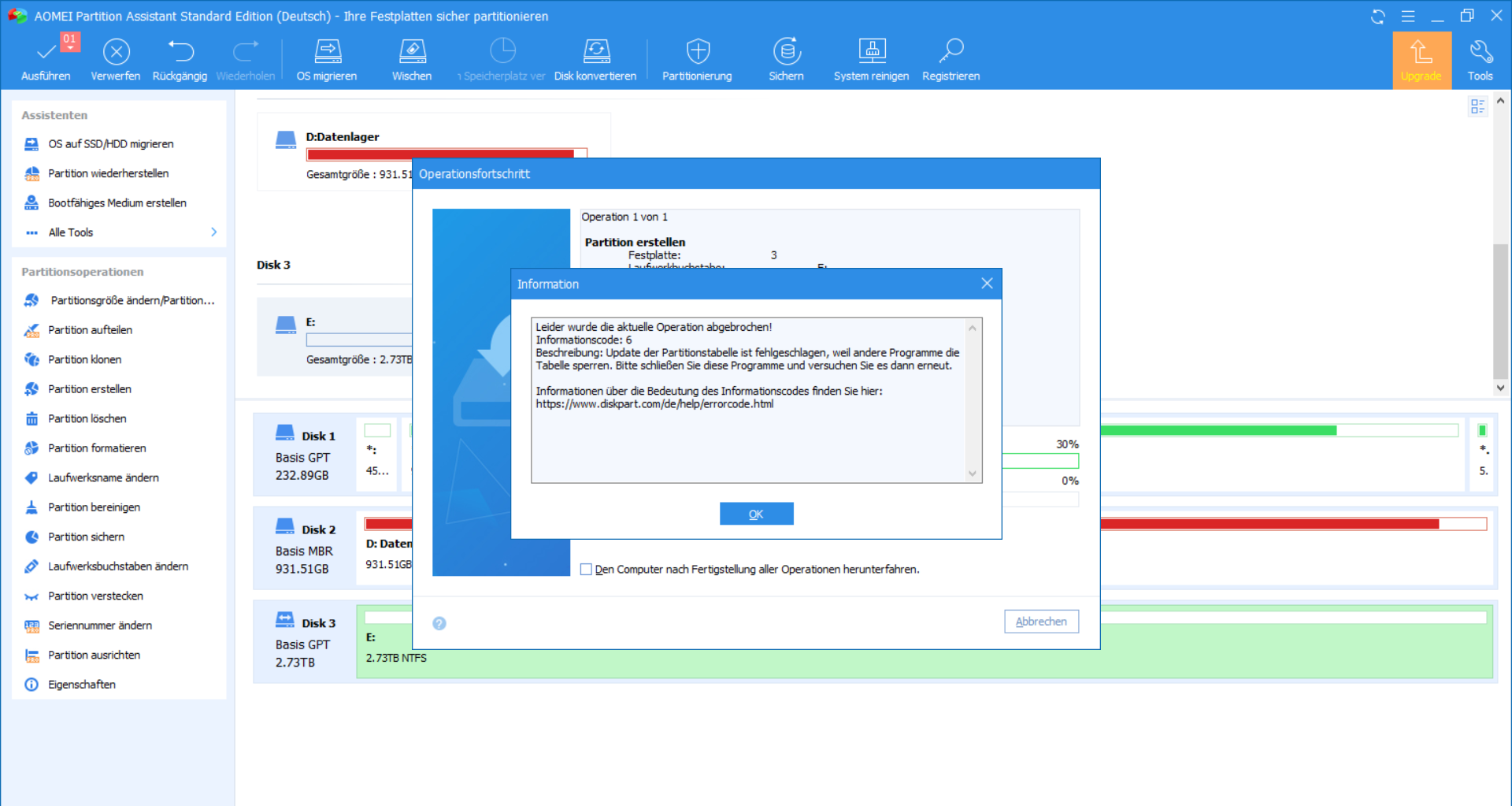Choose Partition löschen operation
1512x806 pixels.
pyautogui.click(x=87, y=418)
